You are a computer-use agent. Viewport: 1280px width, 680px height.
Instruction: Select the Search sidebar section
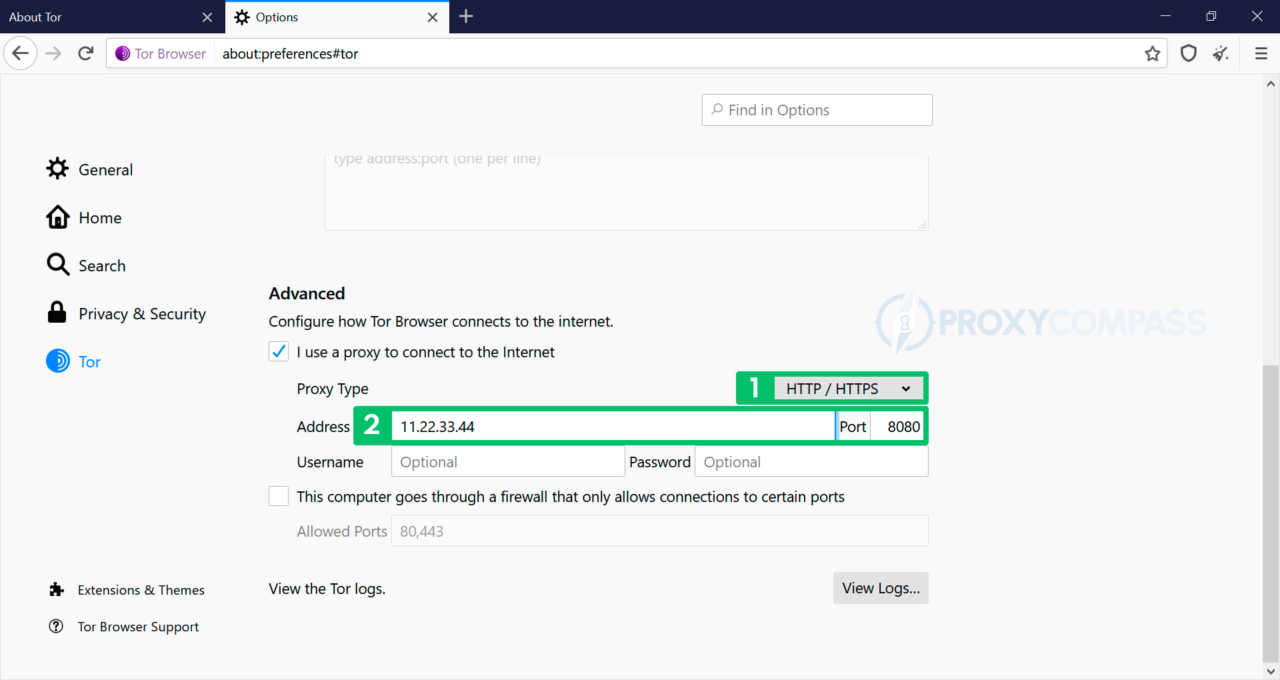click(x=100, y=265)
